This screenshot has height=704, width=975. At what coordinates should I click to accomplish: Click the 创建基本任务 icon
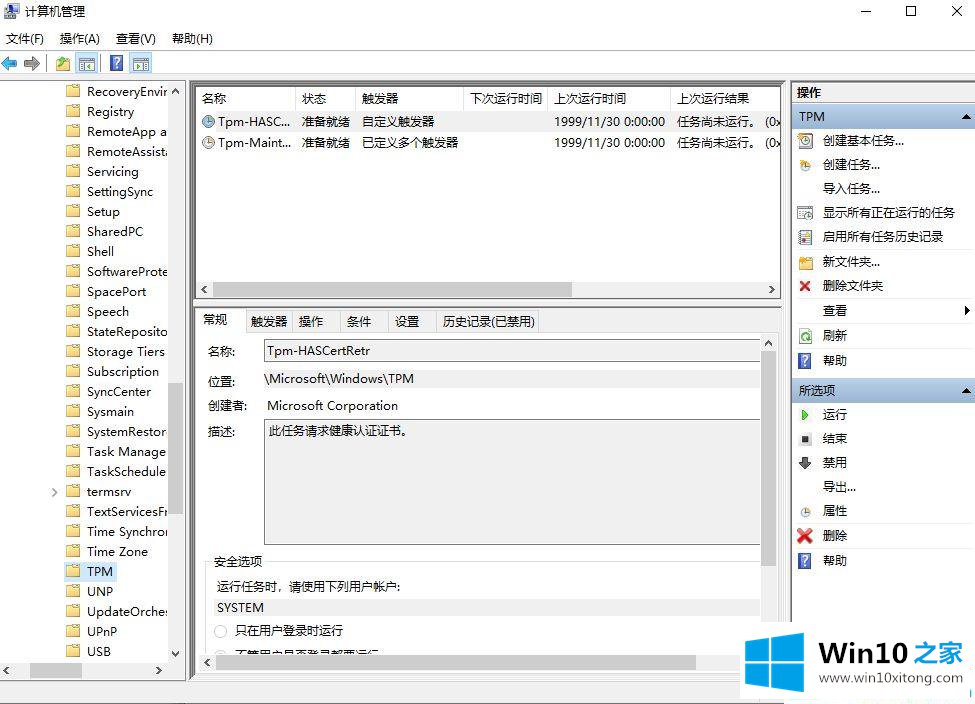coord(805,141)
